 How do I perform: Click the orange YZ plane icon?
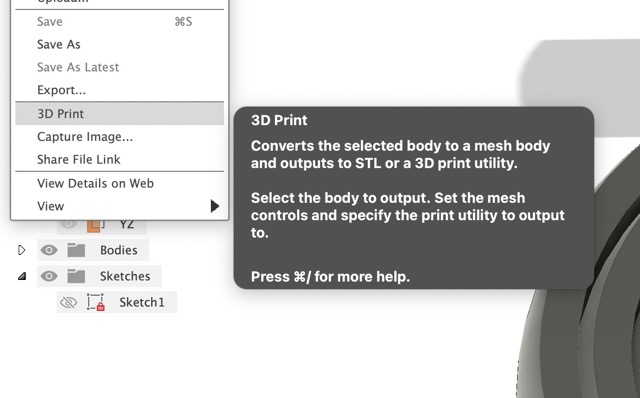pos(96,225)
